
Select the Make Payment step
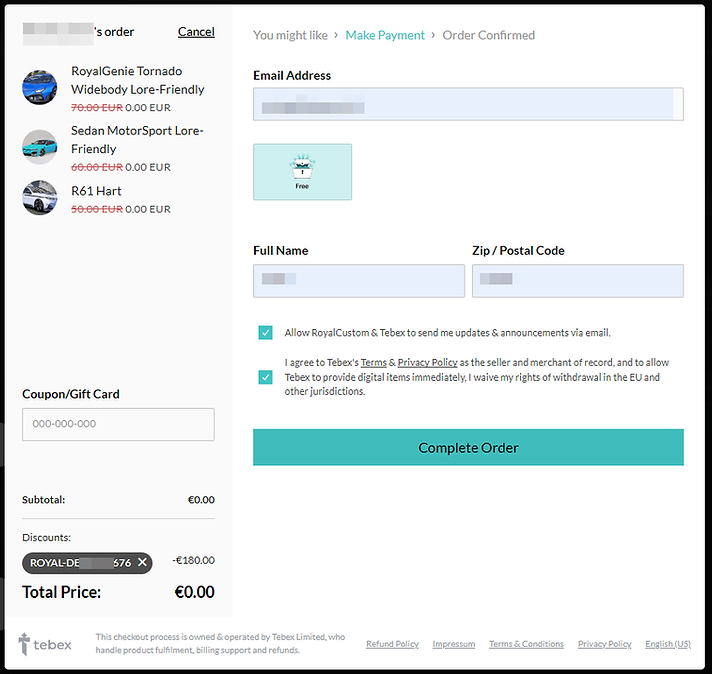tap(385, 35)
